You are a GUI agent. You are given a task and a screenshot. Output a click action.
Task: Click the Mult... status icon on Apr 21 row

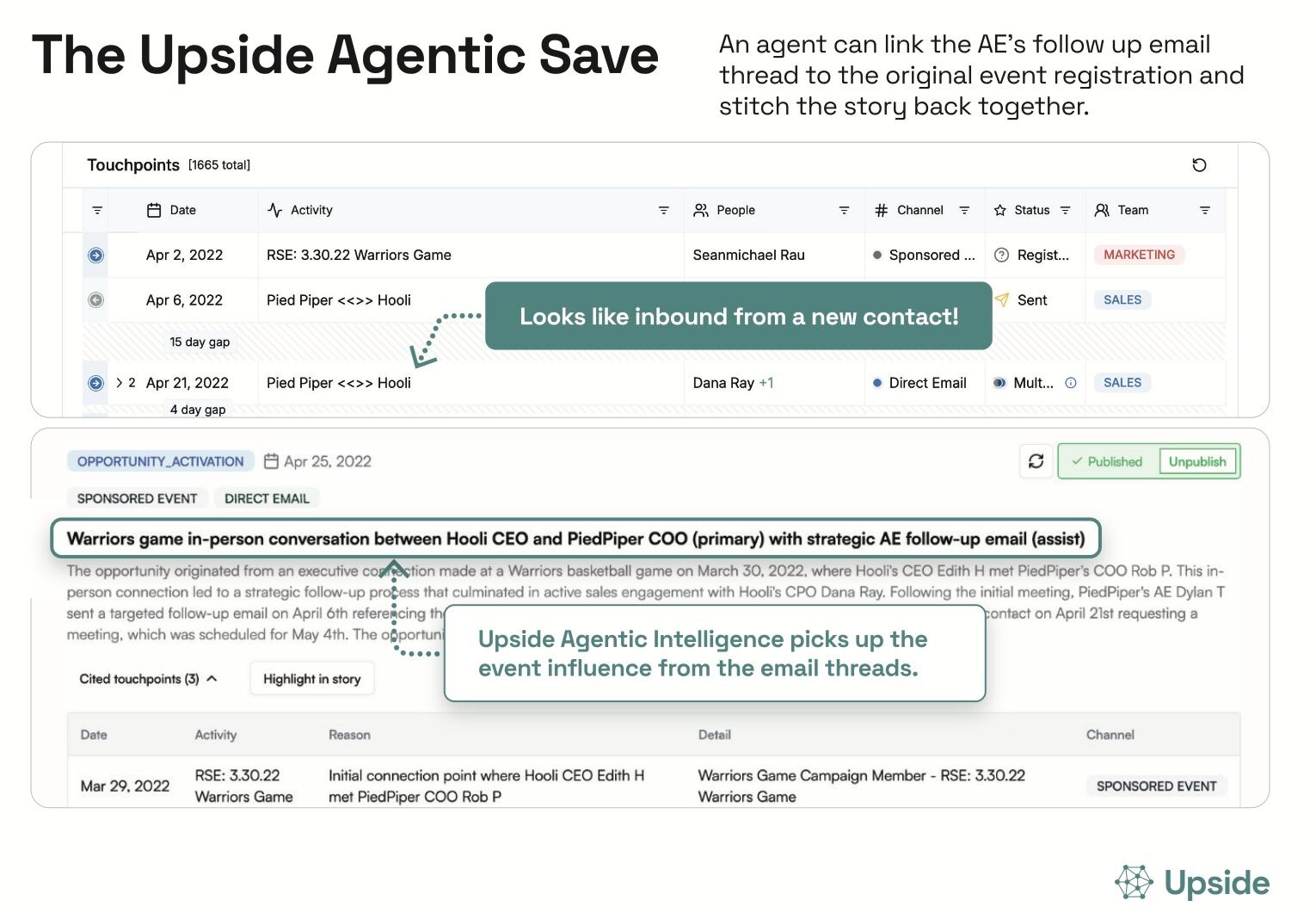(x=999, y=383)
